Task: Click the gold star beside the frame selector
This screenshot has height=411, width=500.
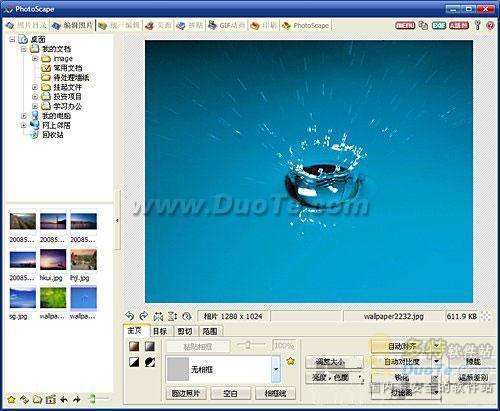Action: [x=291, y=361]
